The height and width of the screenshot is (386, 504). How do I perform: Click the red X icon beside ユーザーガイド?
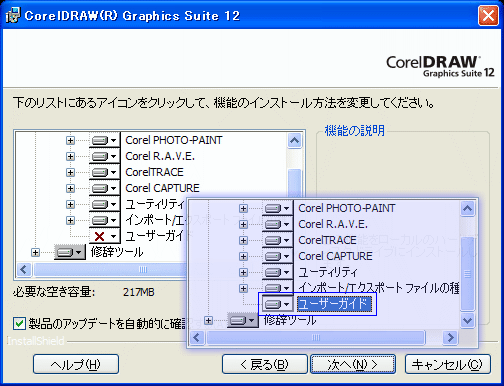point(104,236)
